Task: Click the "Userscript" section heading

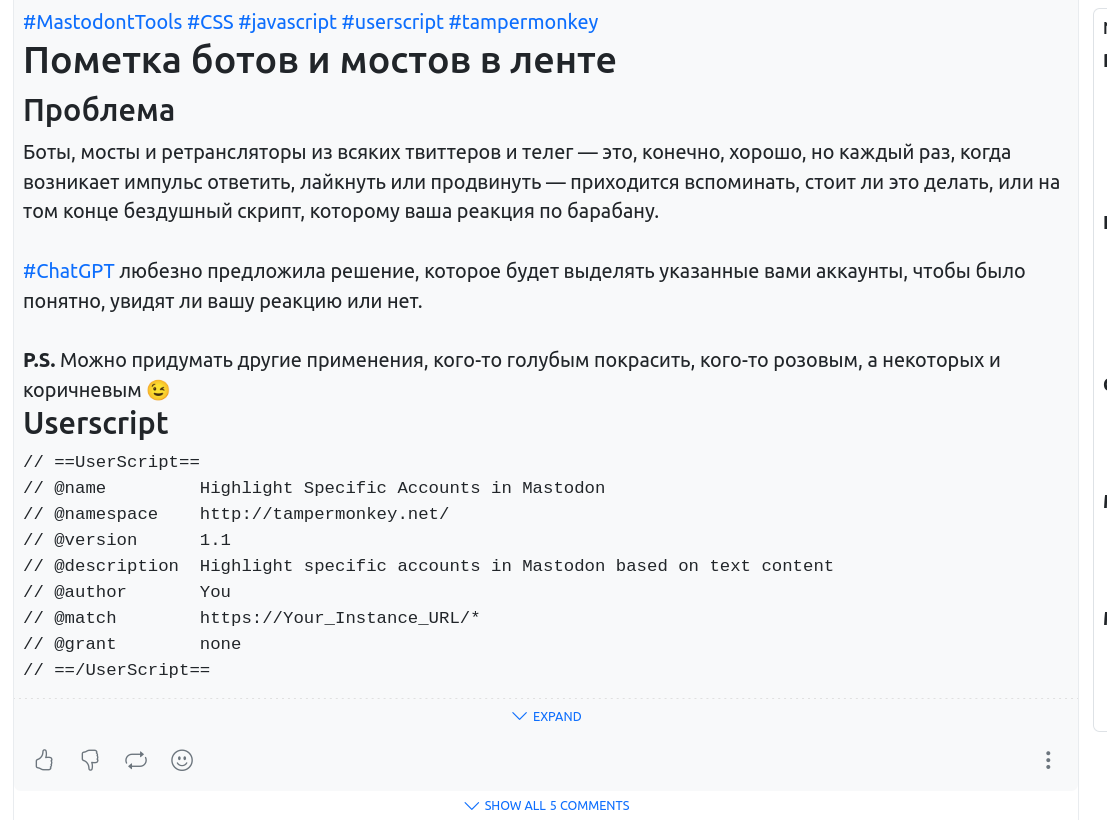Action: click(96, 423)
